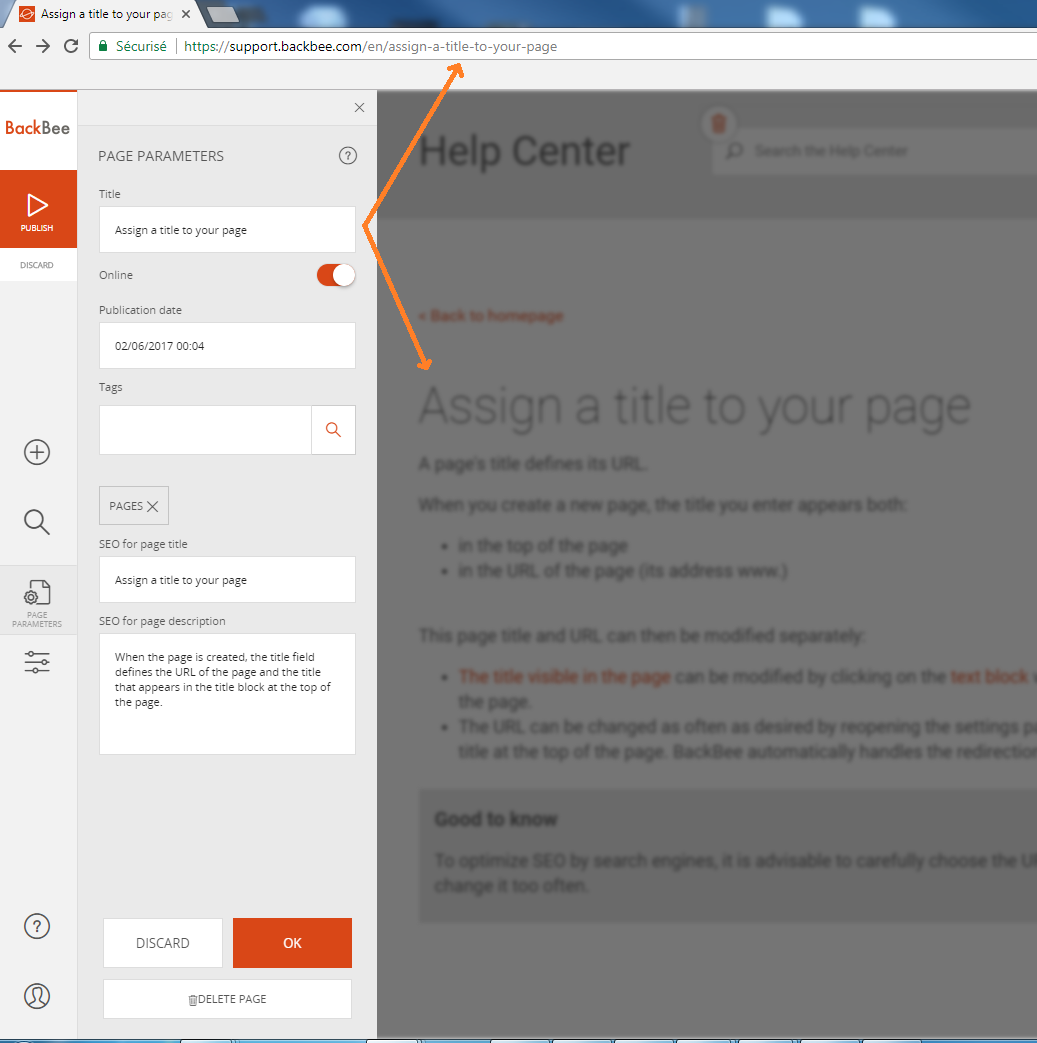
Task: Toggle the Online switch off
Action: pyautogui.click(x=336, y=275)
